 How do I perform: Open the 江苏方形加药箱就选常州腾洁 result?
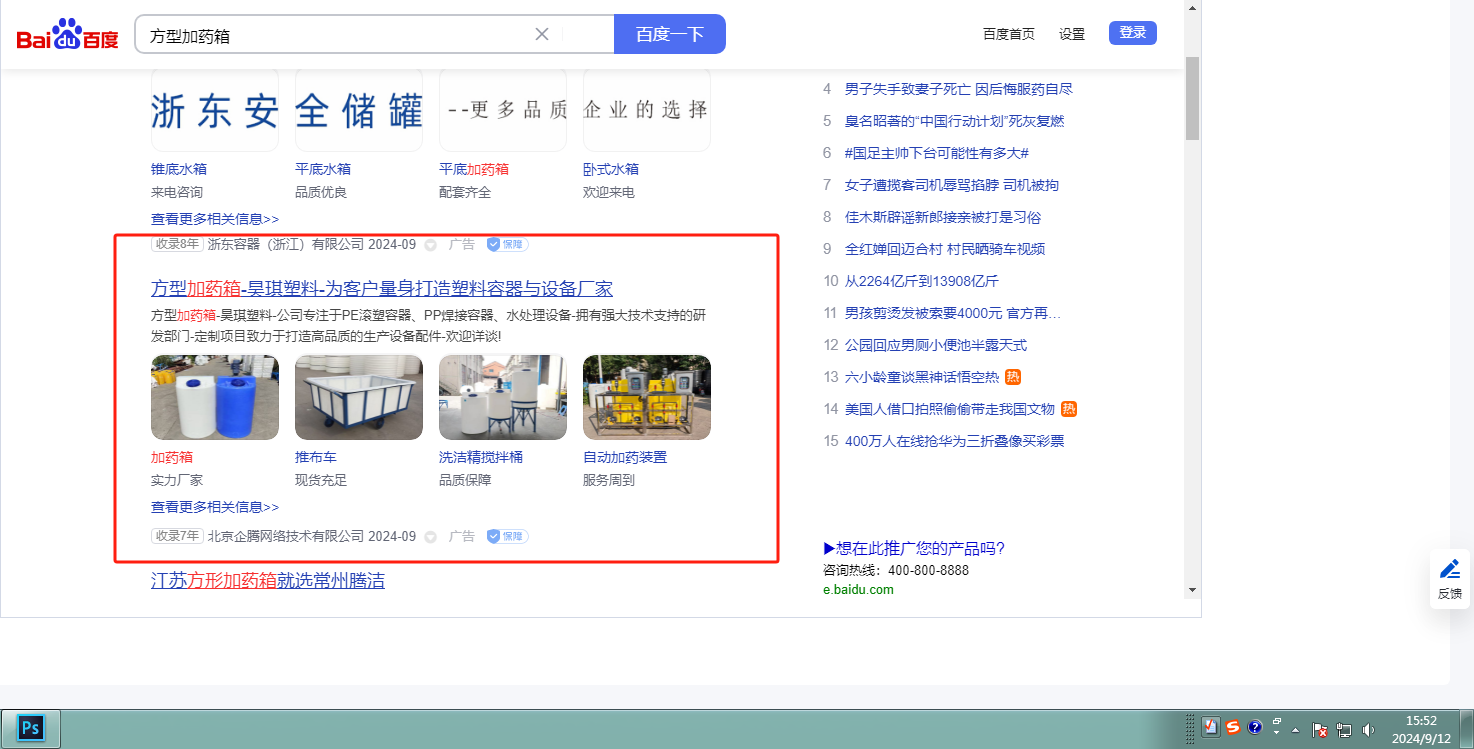268,581
